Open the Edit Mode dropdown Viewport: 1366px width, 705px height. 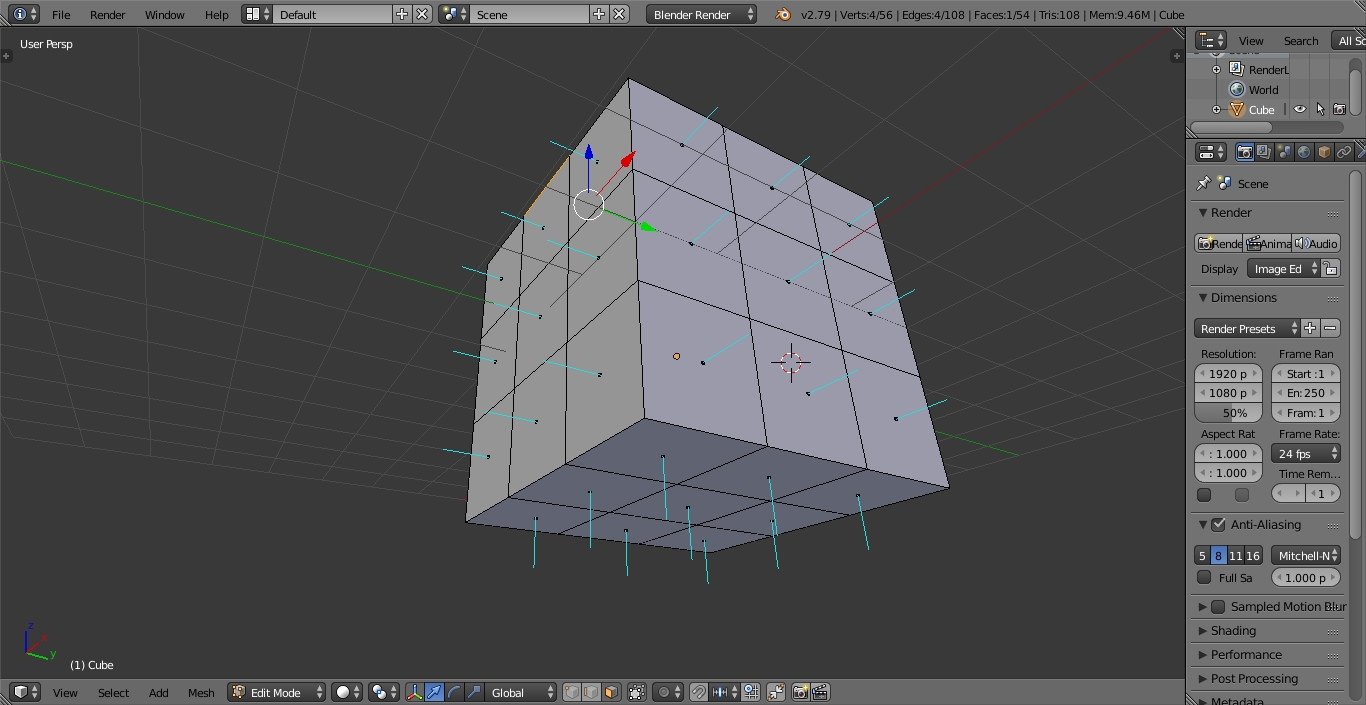pos(277,692)
